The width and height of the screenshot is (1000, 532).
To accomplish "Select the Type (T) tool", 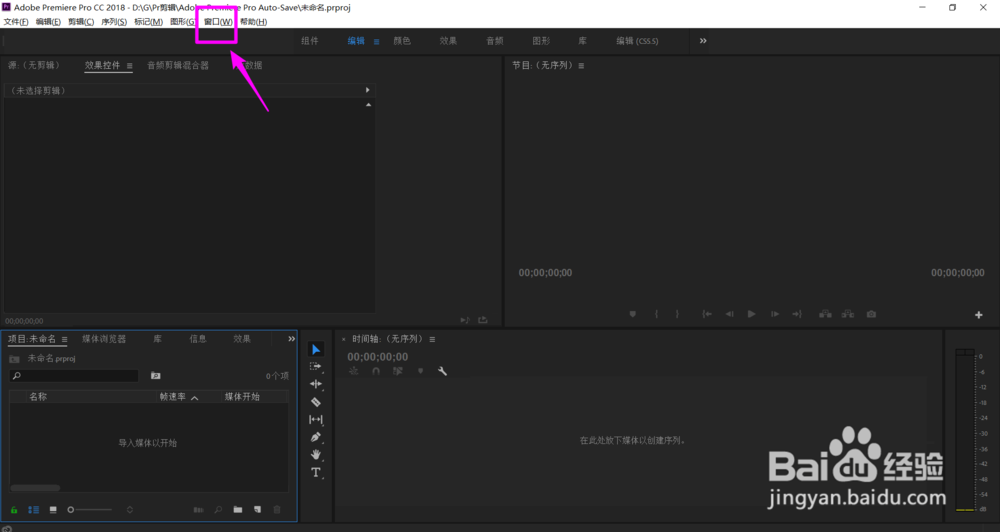I will [x=316, y=472].
